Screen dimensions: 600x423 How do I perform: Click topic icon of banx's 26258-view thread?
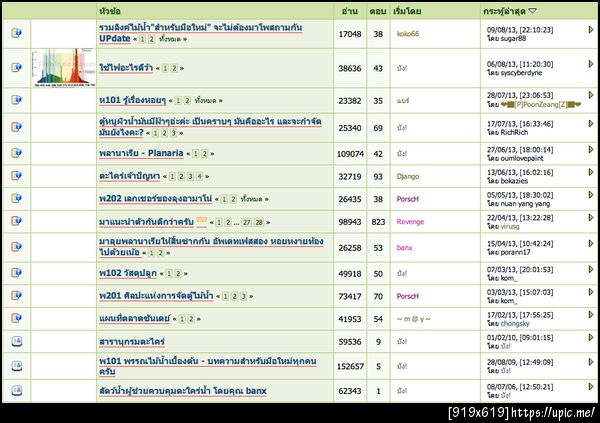[x=16, y=247]
